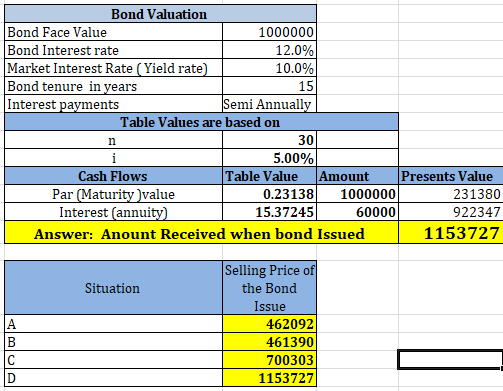Screen dimensions: 503x391
Task: Select the selling price 700303 cell
Action: 269,360
